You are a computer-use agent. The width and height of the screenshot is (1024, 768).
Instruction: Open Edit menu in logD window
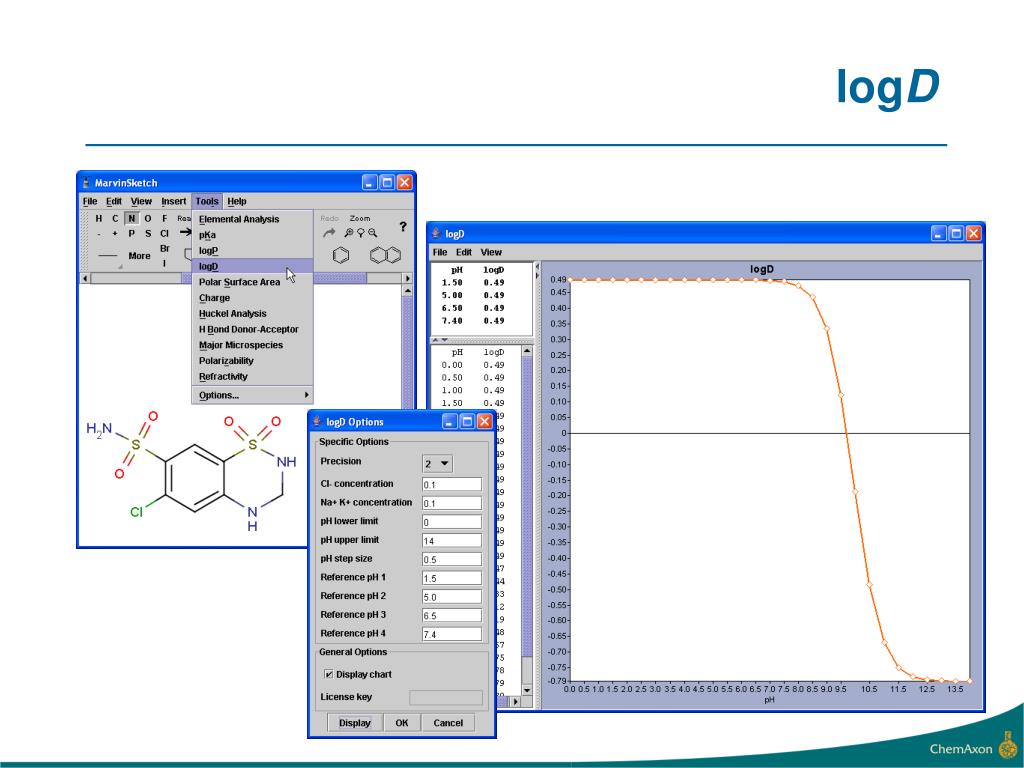coord(464,252)
